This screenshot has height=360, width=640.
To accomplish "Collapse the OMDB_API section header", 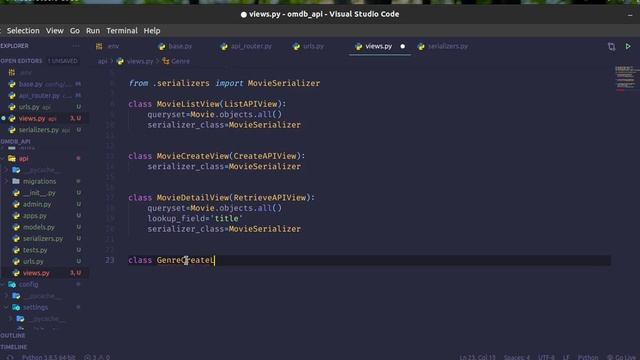I will coord(16,141).
